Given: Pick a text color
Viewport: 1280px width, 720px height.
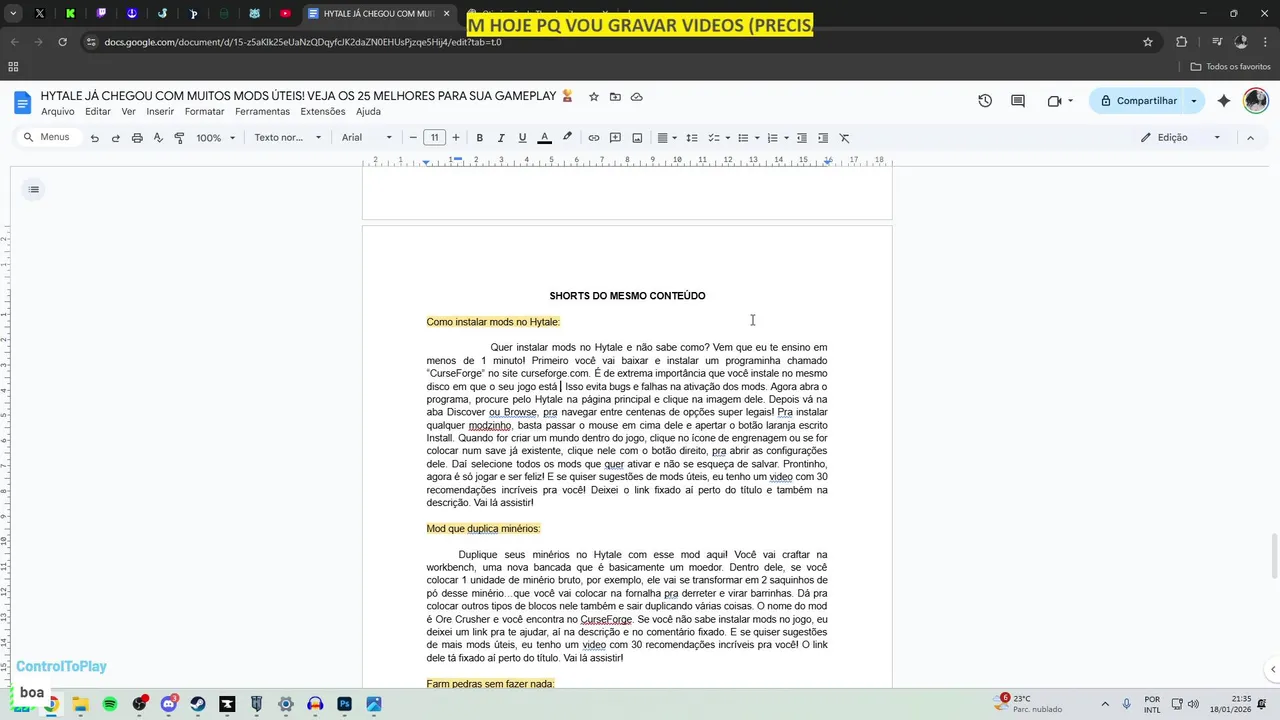Looking at the screenshot, I should [545, 138].
